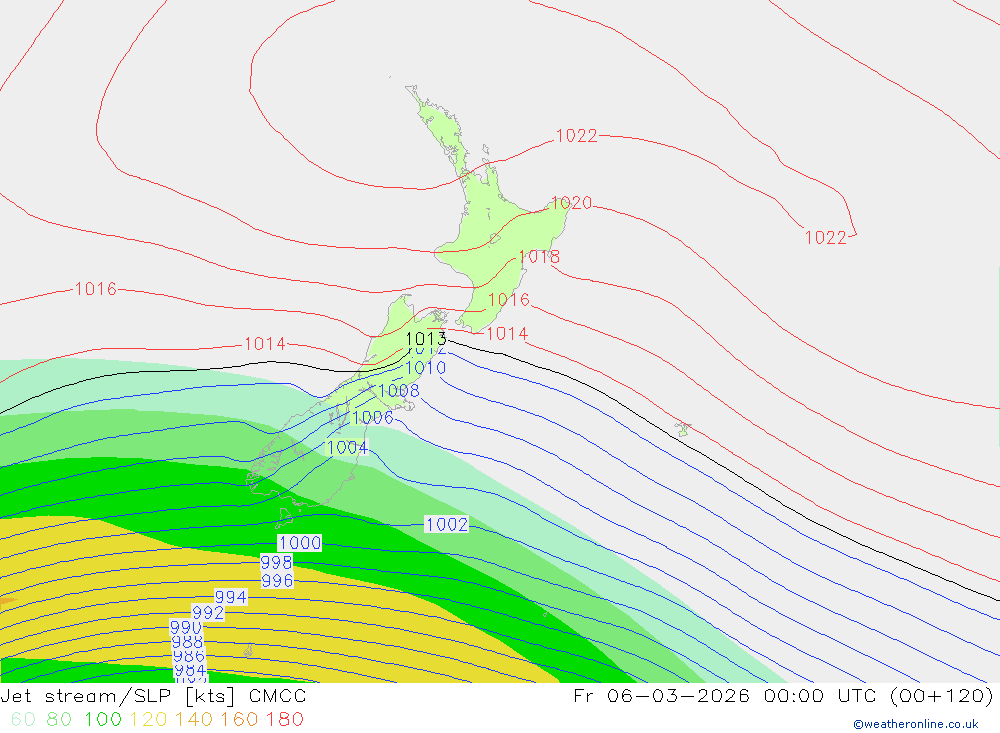Viewport: 1000px width, 733px height.
Task: Click the red 1020 isobar label
Action: [571, 203]
